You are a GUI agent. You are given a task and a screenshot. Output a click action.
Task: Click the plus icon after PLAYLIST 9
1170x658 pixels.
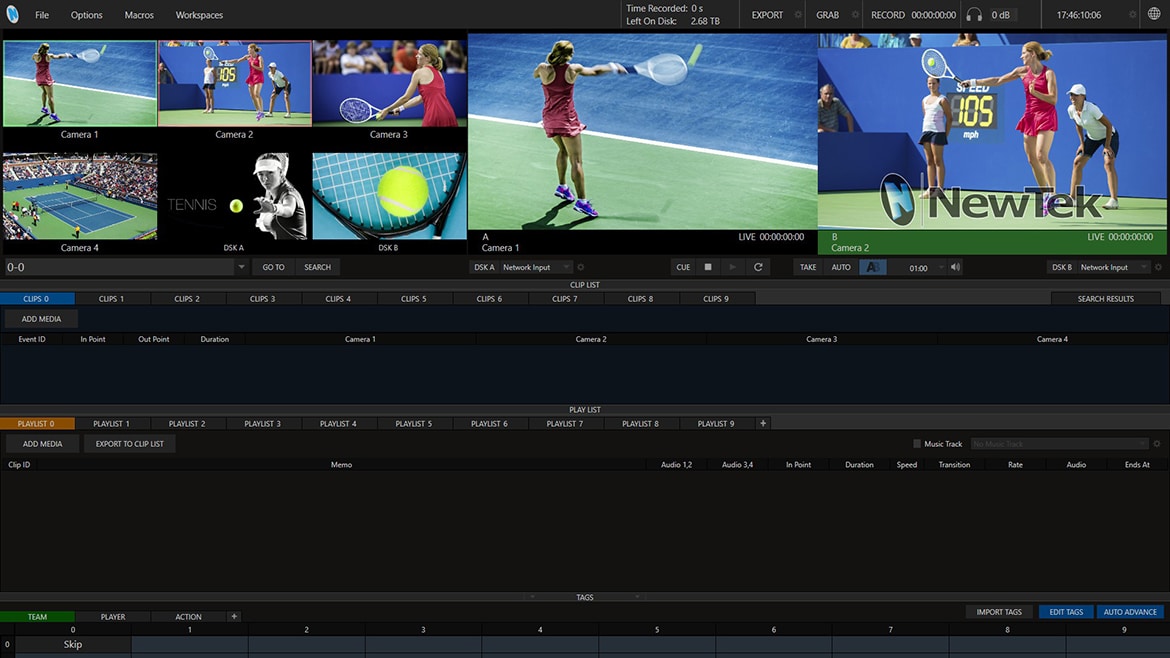tap(763, 424)
